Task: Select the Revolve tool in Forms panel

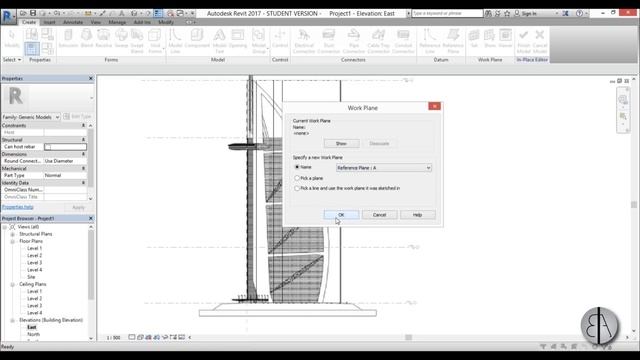Action: [x=103, y=39]
